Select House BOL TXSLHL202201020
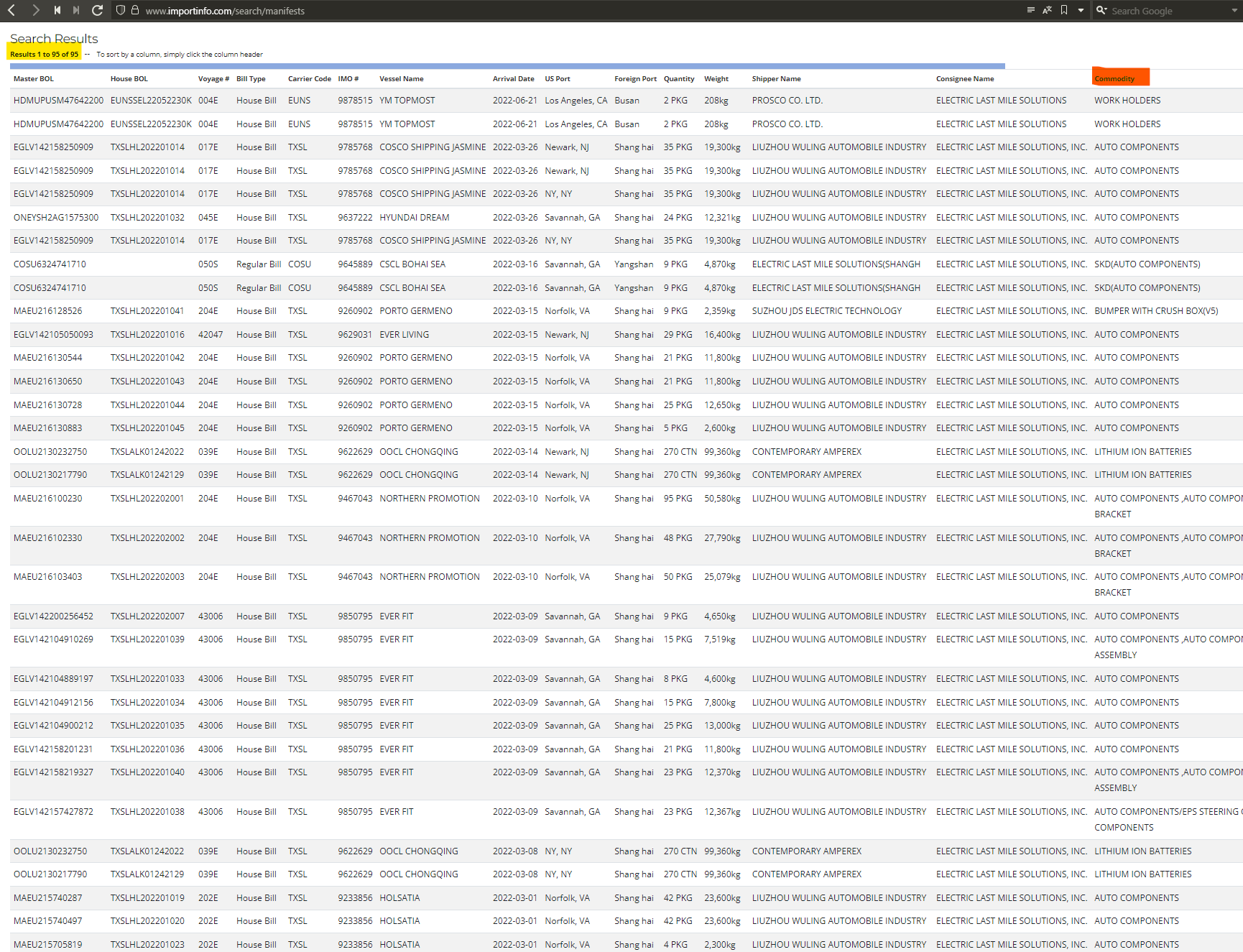 pos(147,921)
